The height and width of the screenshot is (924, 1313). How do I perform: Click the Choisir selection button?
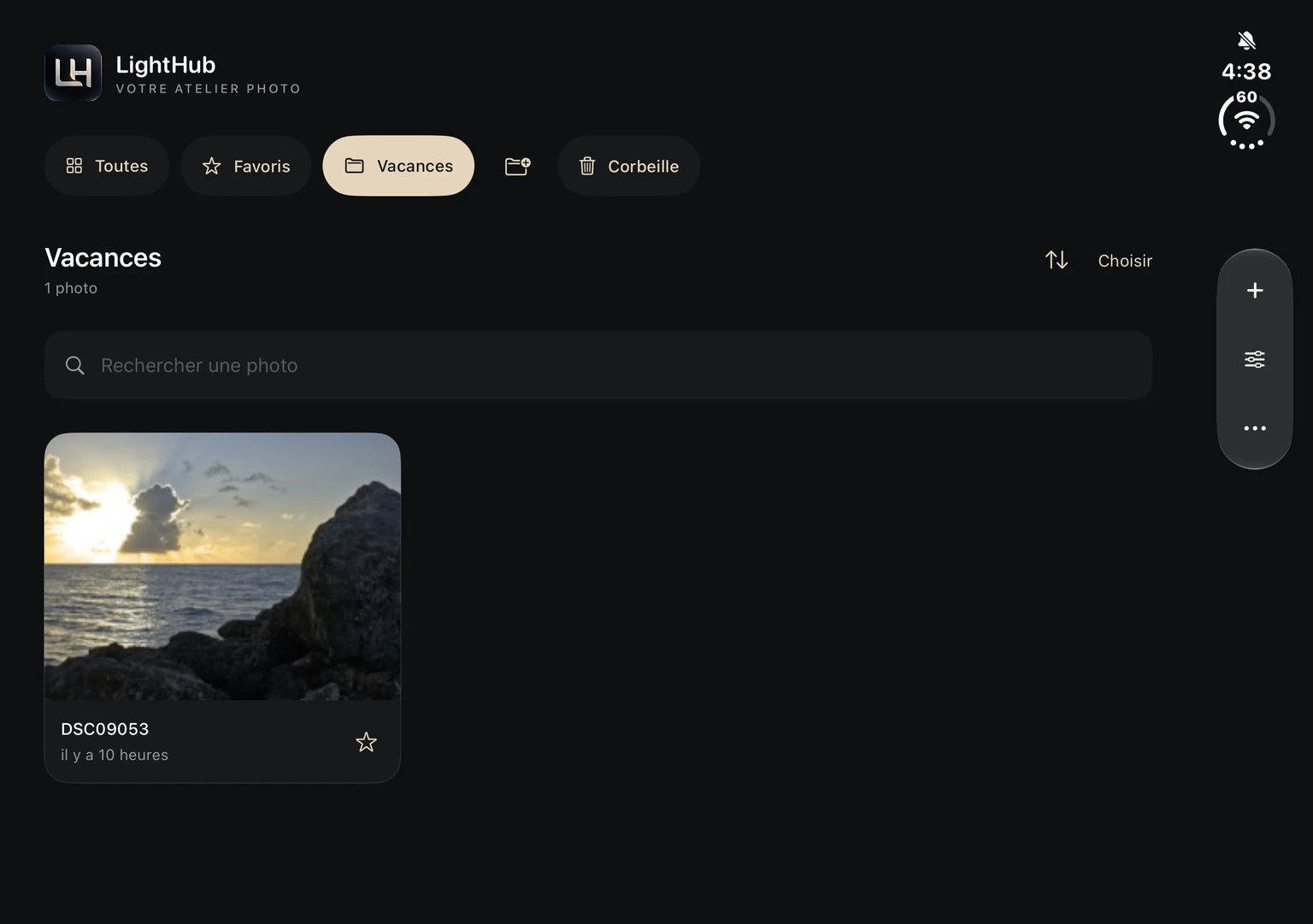[1125, 261]
